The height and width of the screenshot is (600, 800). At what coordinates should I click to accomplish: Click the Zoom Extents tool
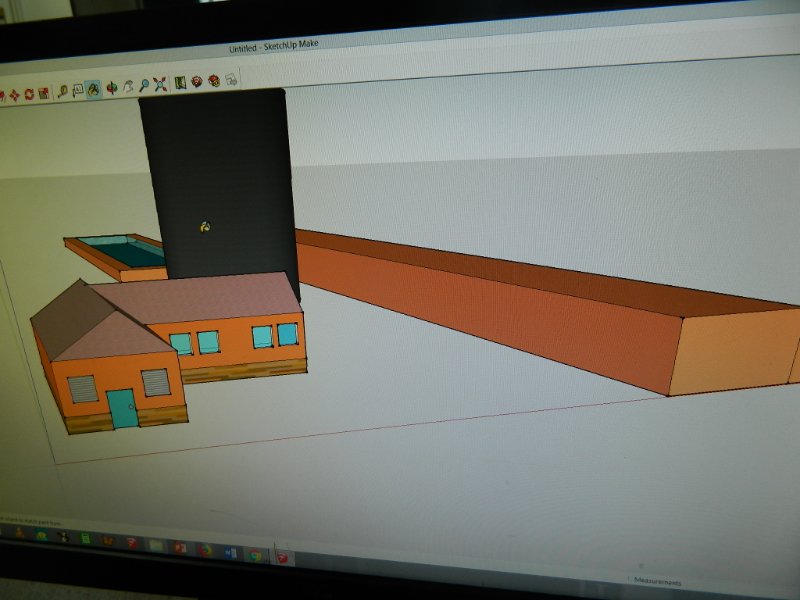[x=160, y=85]
